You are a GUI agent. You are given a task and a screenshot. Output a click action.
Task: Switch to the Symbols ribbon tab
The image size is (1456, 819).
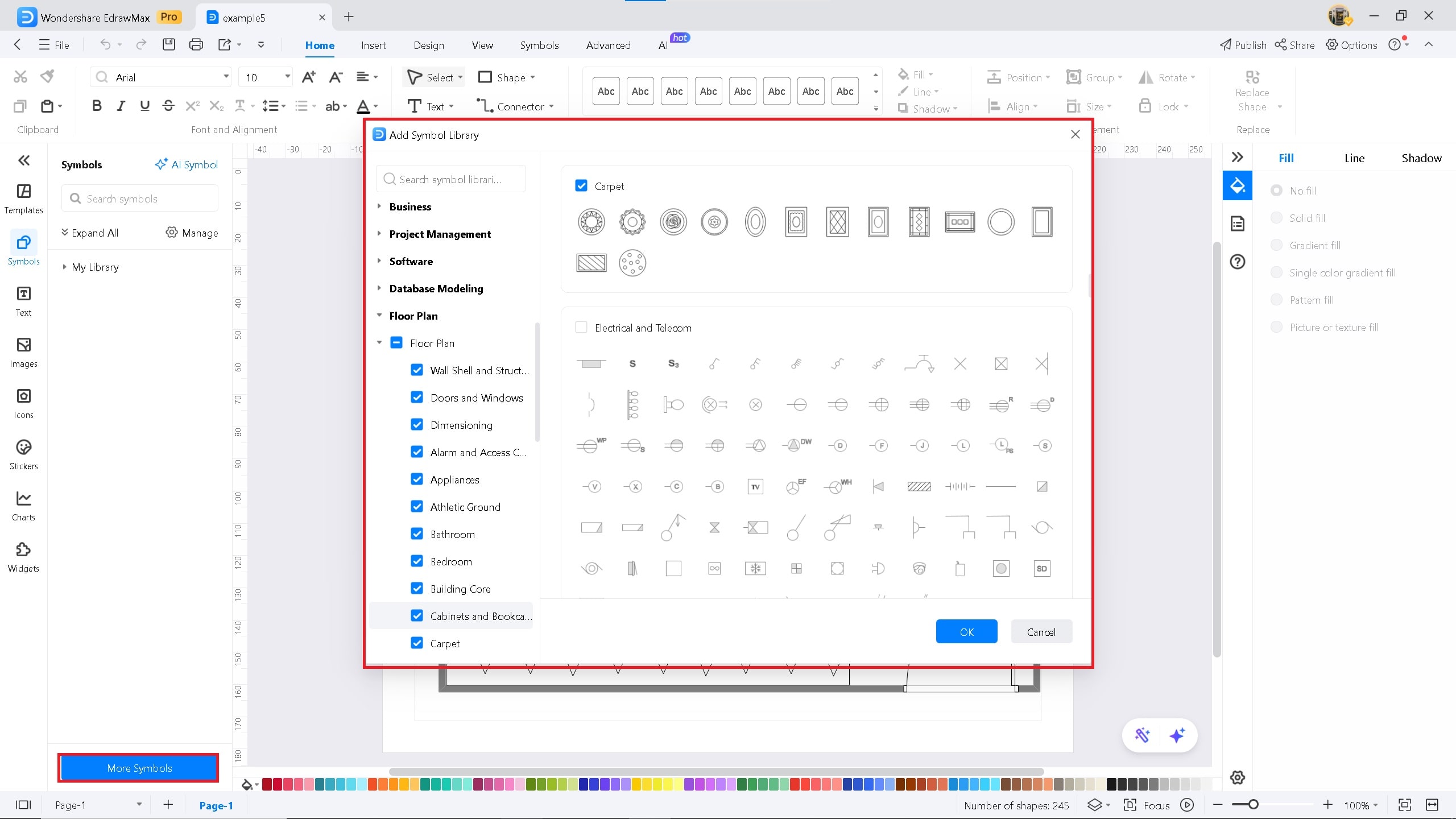click(539, 45)
